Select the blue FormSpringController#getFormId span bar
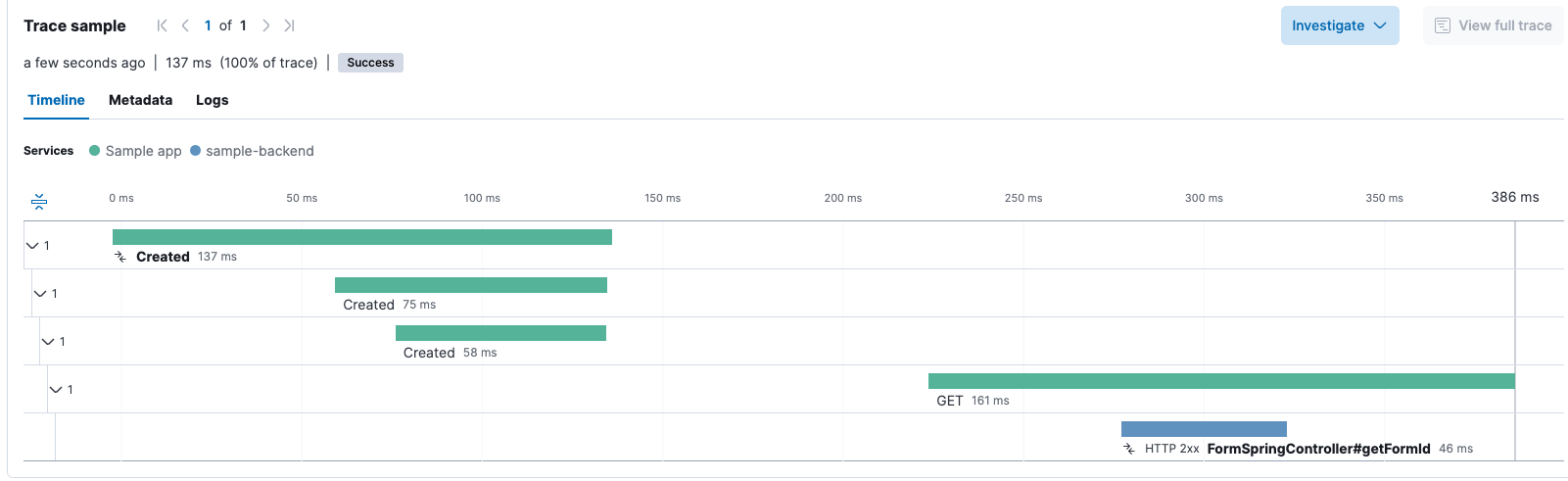1568x481 pixels. [1204, 429]
